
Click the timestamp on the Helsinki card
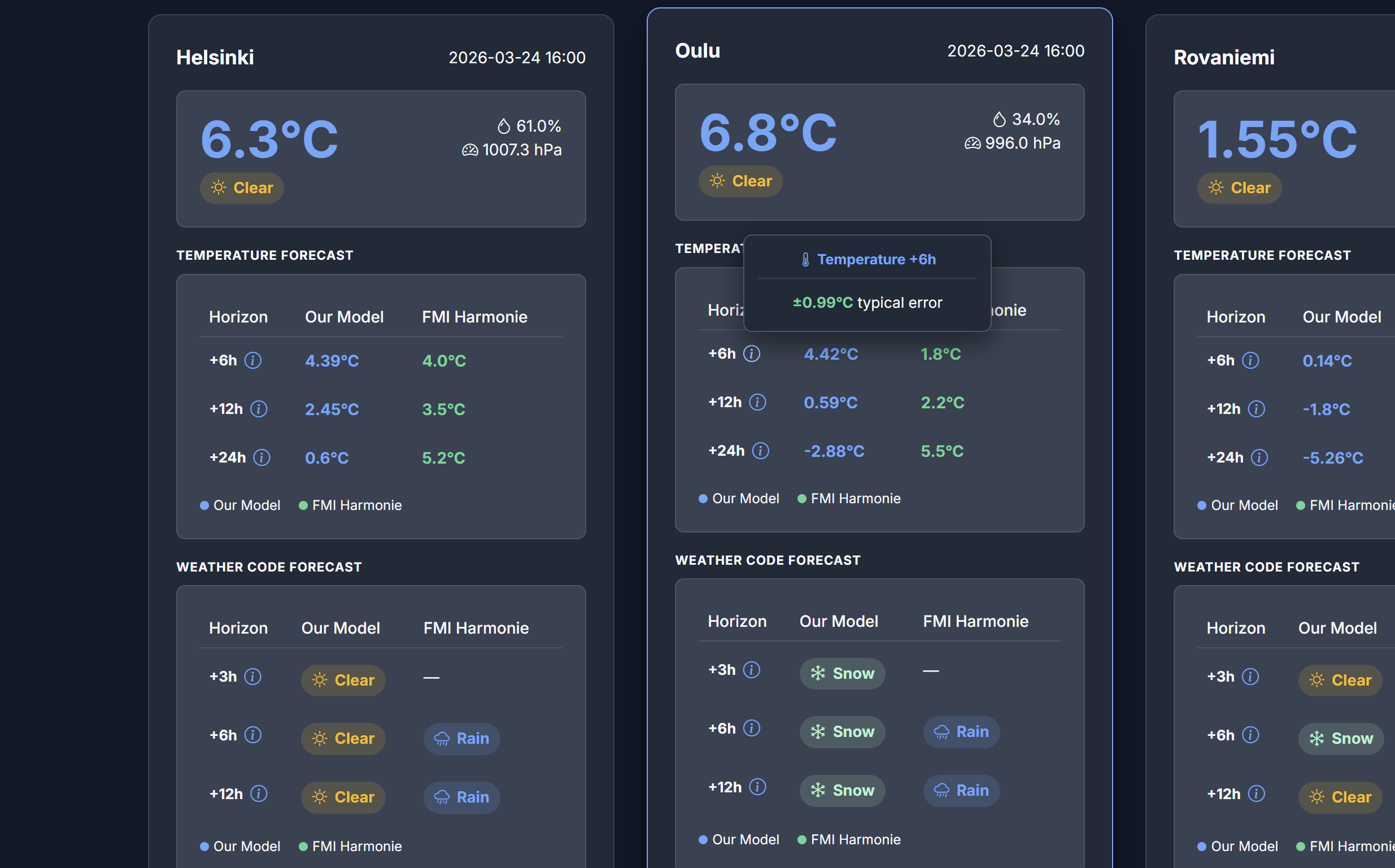(517, 58)
